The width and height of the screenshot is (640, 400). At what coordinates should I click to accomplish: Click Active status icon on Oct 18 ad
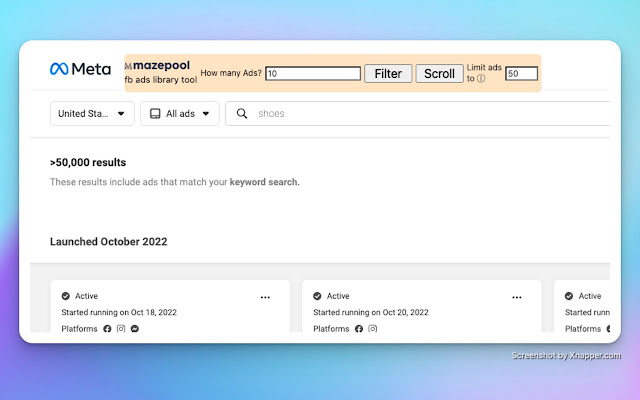tap(65, 296)
